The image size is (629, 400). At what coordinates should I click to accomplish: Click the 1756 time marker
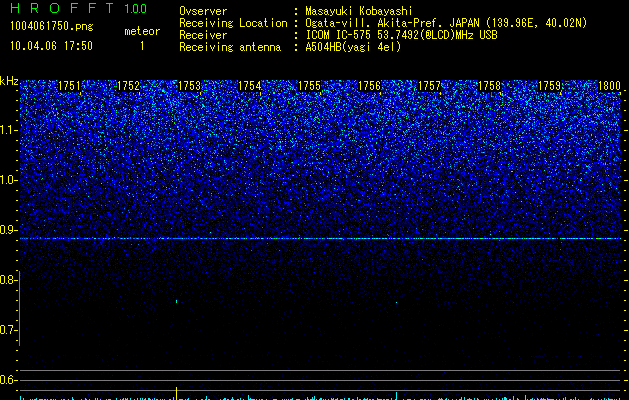(x=369, y=86)
